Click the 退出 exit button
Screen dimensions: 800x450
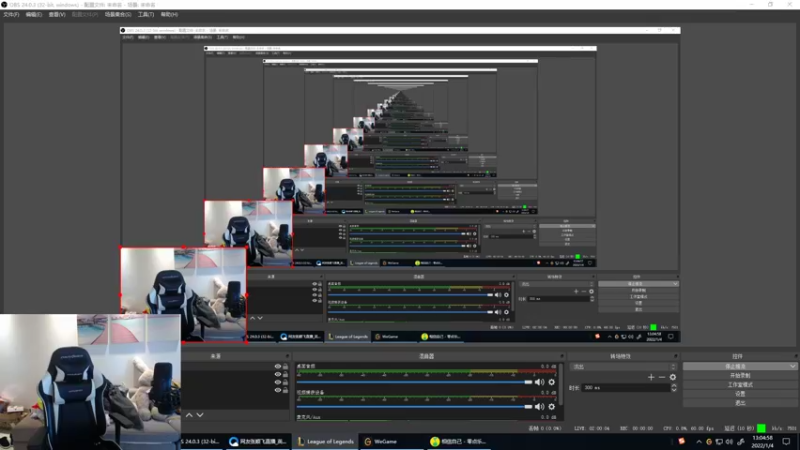[740, 403]
